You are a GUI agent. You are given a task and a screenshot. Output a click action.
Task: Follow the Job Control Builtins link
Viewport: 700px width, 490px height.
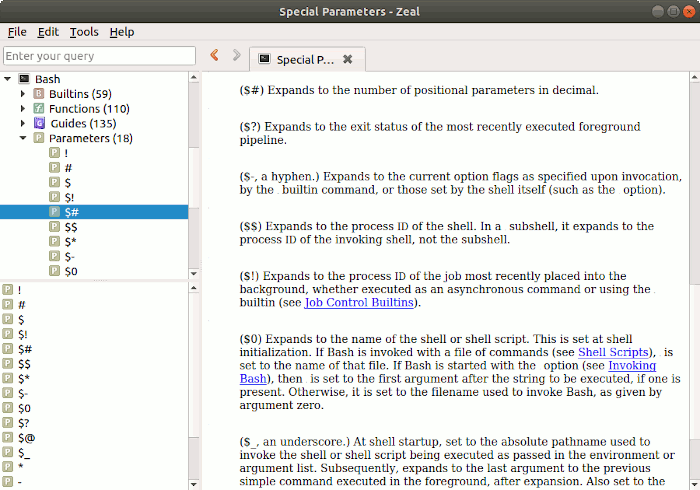[359, 302]
